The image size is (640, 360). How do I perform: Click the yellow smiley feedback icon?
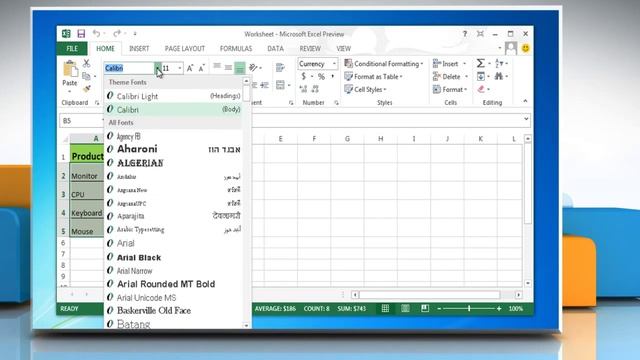526,48
